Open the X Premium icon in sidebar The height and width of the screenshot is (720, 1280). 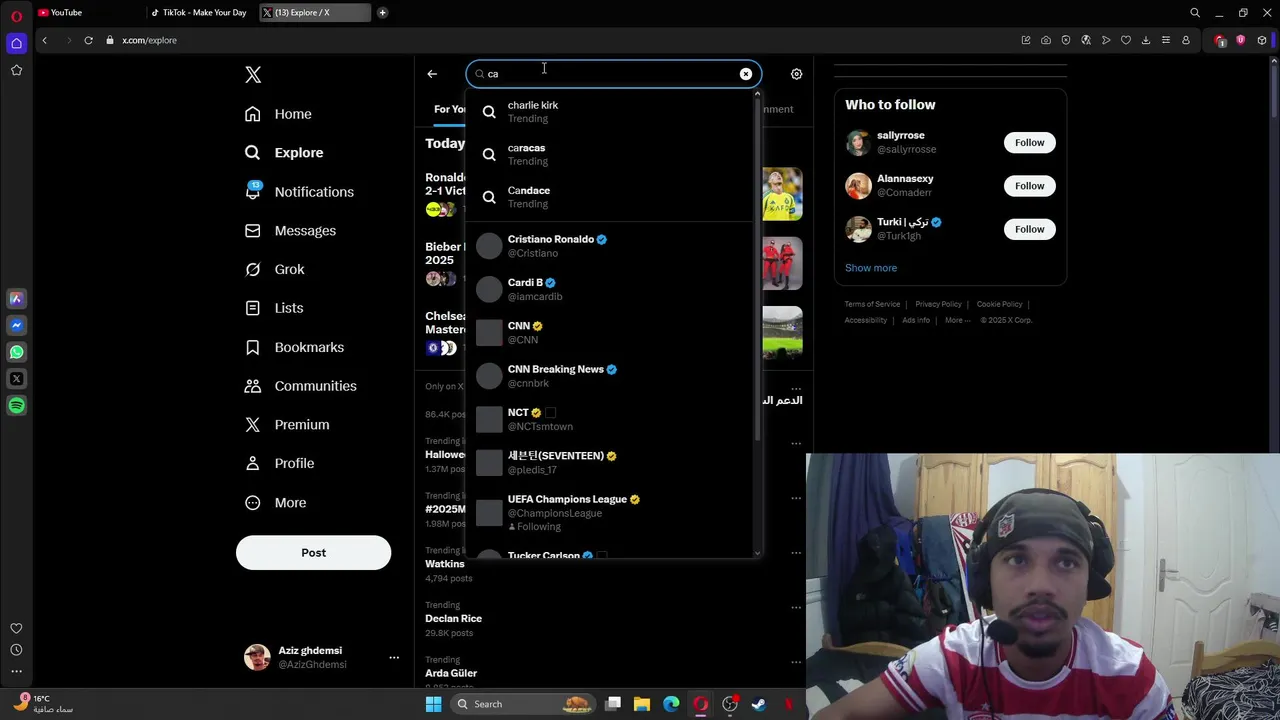click(x=253, y=425)
